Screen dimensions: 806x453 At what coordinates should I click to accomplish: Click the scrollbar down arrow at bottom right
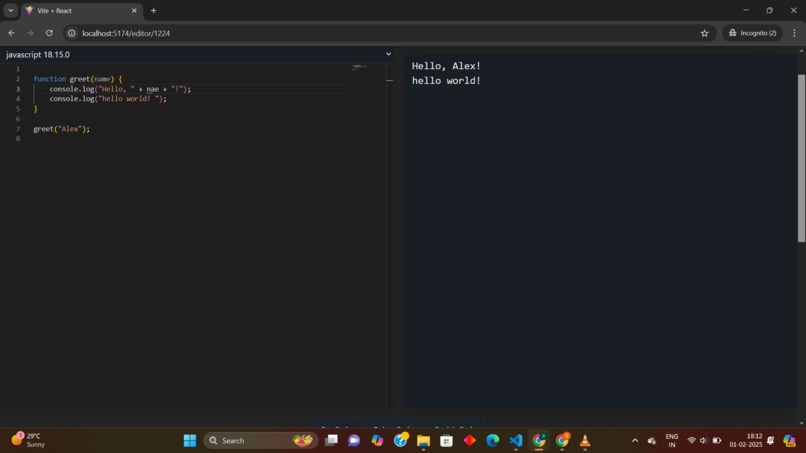click(x=801, y=423)
